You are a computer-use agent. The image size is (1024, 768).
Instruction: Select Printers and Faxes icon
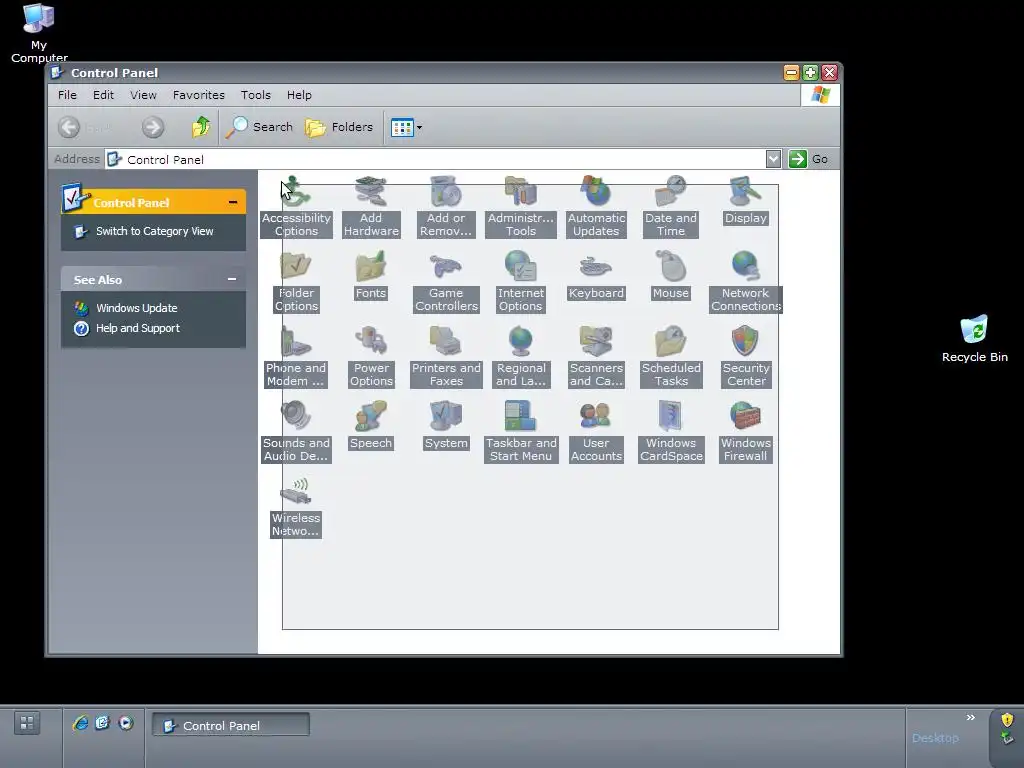[446, 357]
